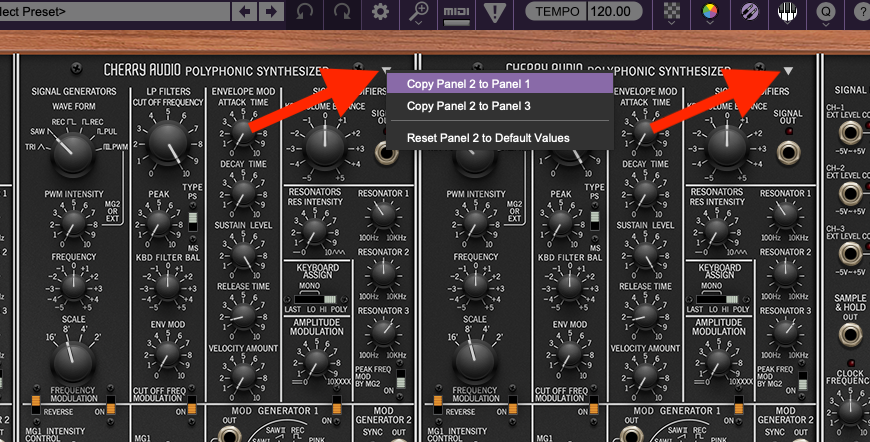Viewport: 870px width, 442px height.
Task: Click the Release Time knob, right panel
Action: 645,316
